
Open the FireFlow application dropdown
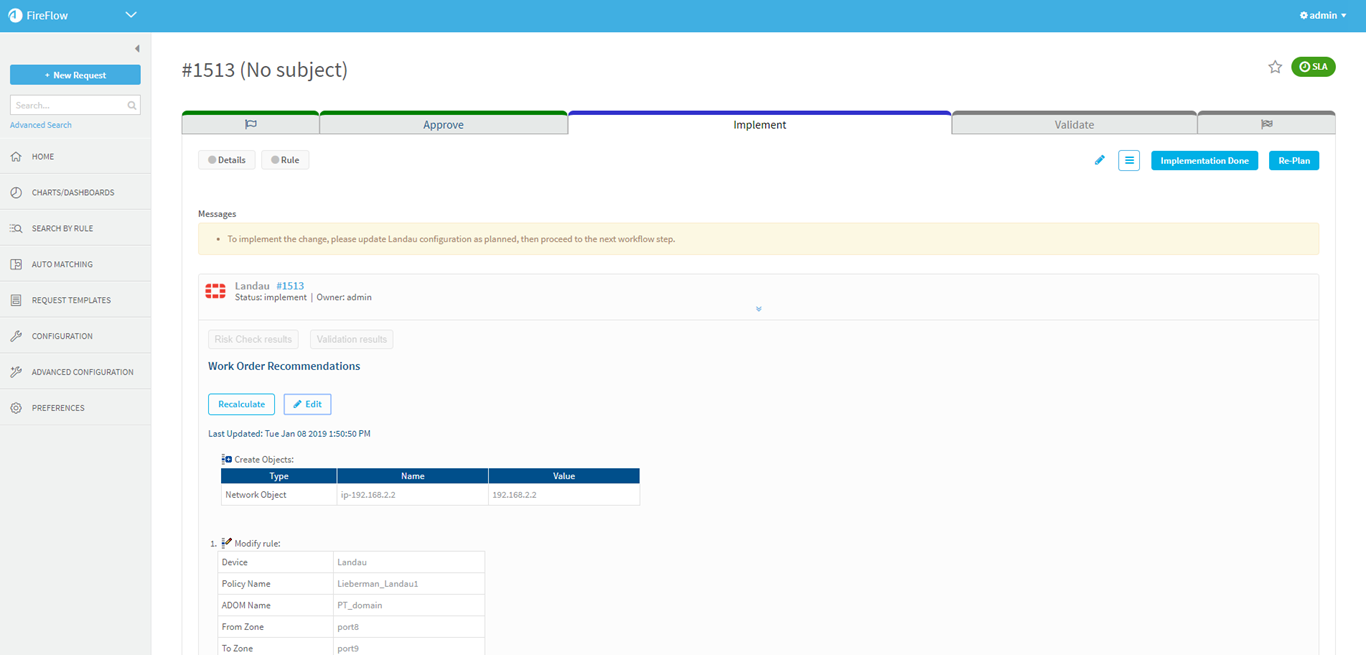point(131,15)
